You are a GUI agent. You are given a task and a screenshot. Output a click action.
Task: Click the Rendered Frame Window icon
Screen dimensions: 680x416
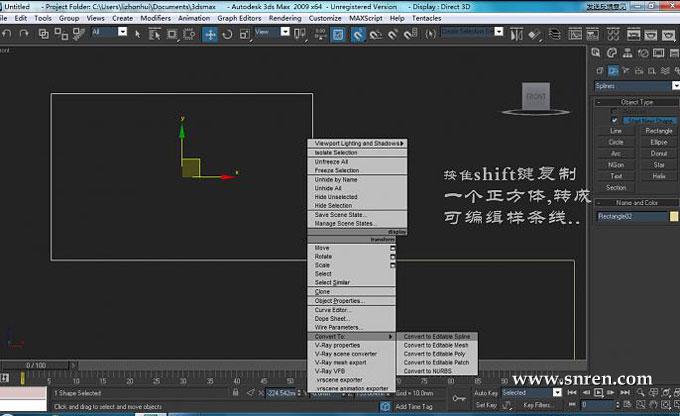pyautogui.click(x=651, y=34)
